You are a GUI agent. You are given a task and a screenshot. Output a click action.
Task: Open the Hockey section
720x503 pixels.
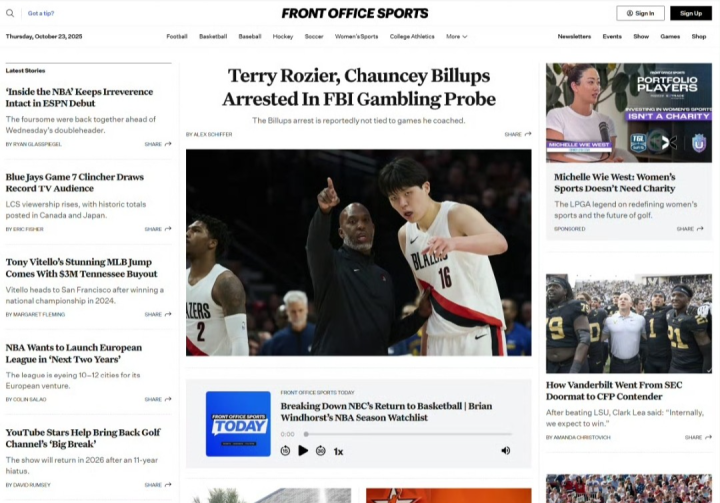tap(283, 36)
